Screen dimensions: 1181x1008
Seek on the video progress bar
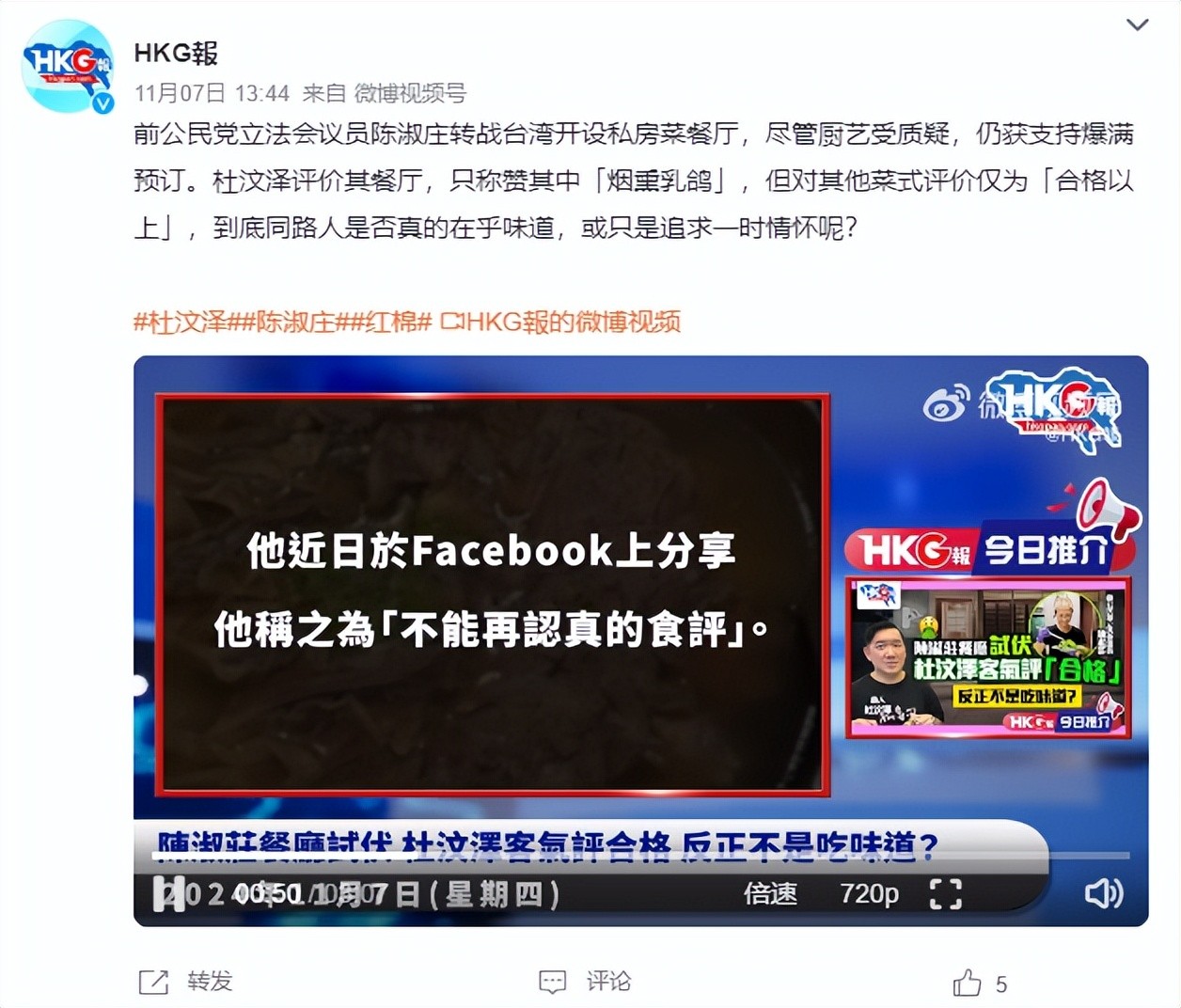click(x=641, y=856)
